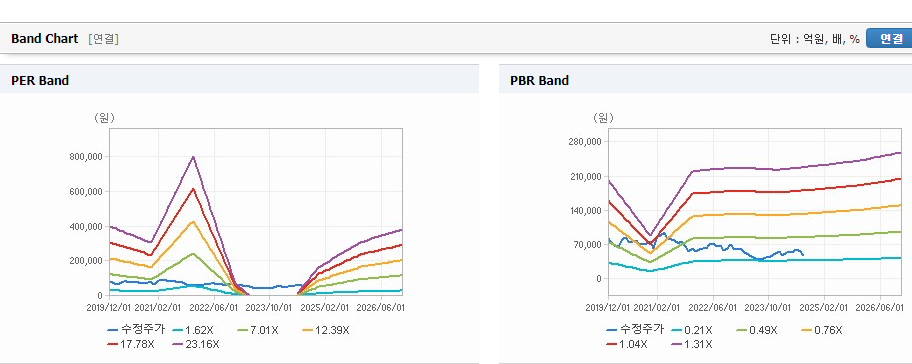This screenshot has width=912, height=364.
Task: Click the PER Band panel title
Action: 40,80
